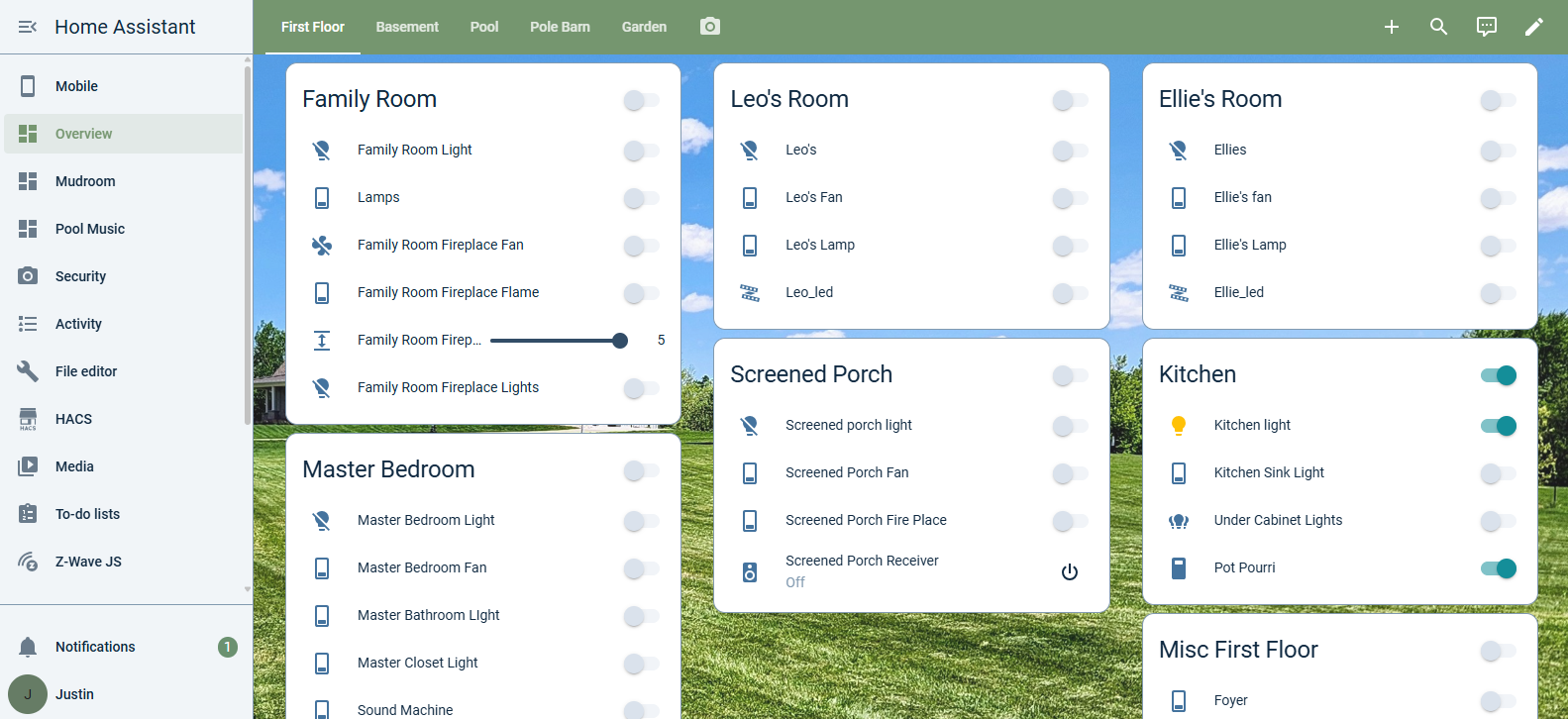Click the edit dashboard pencil icon

(x=1534, y=27)
